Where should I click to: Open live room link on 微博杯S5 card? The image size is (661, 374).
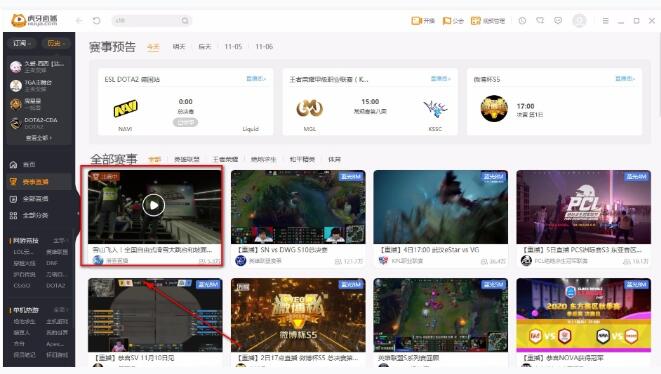pyautogui.click(x=625, y=79)
